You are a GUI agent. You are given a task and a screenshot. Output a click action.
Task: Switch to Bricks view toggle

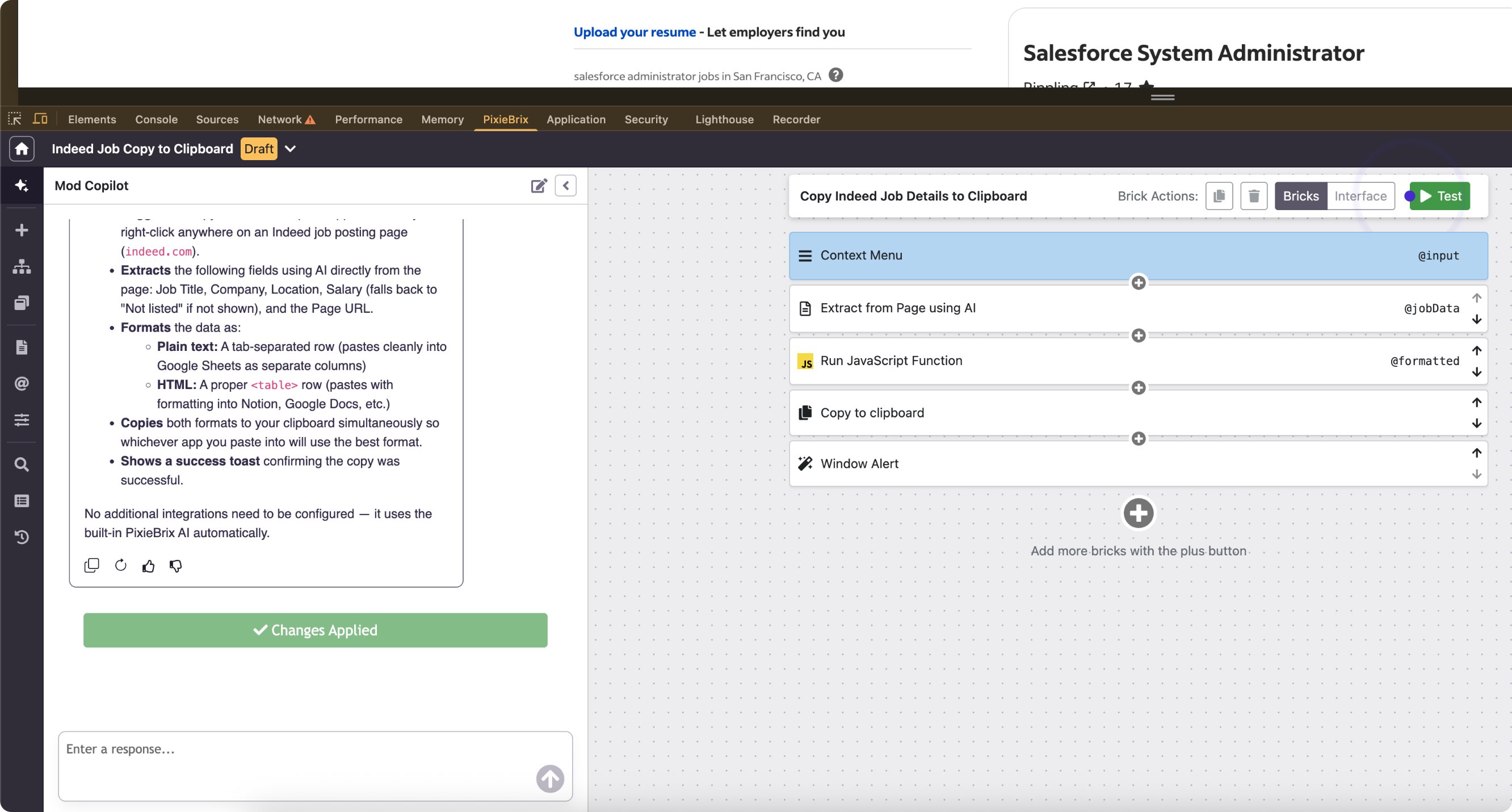[1300, 196]
